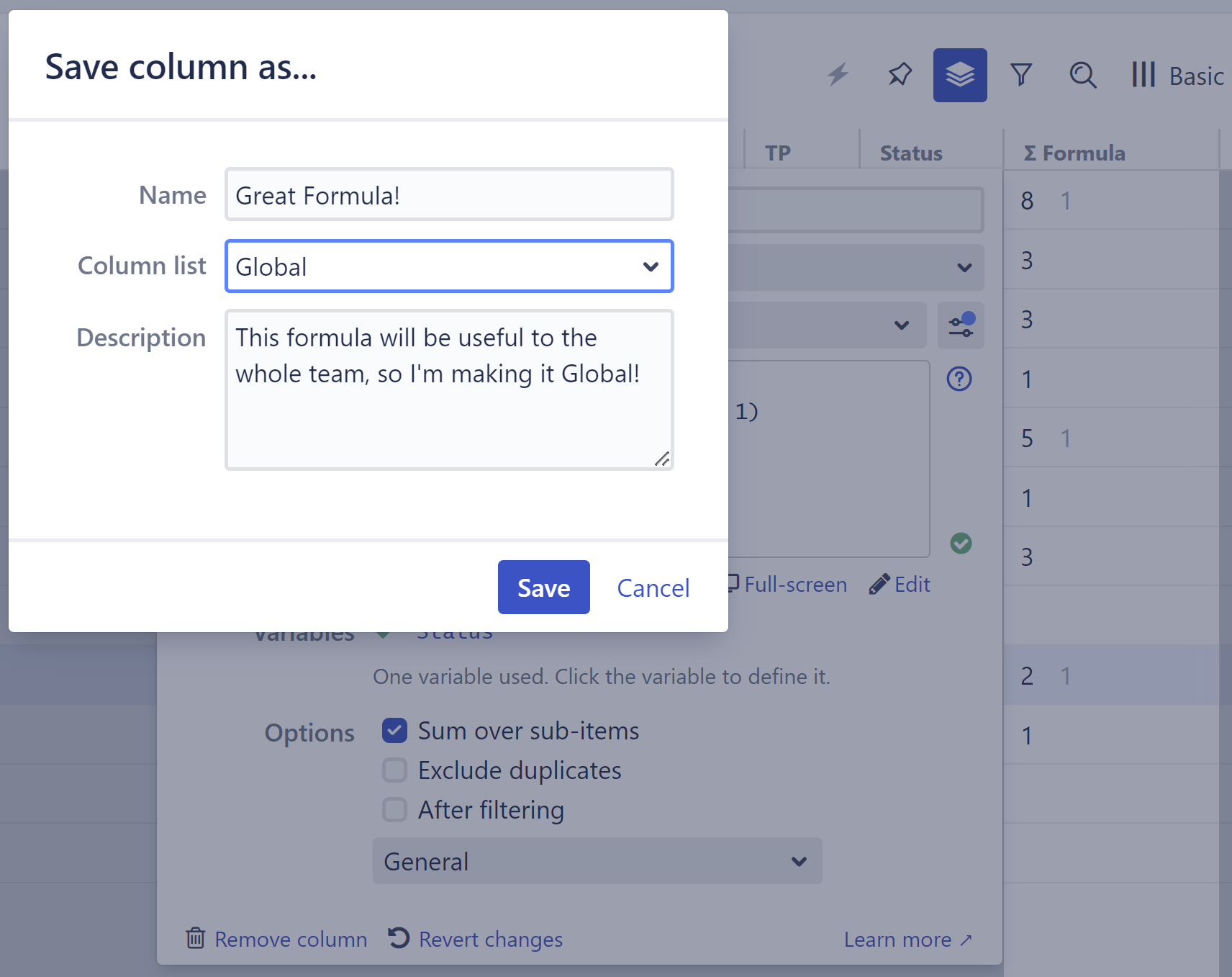Screen dimensions: 1232x977
Task: Click the lightning bolt automation icon
Action: click(x=838, y=75)
